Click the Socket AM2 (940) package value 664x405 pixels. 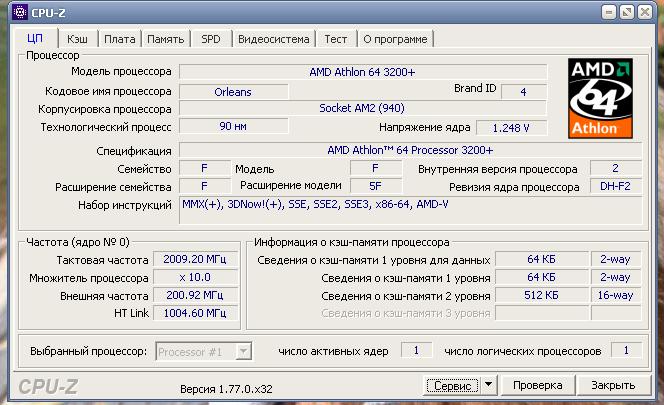[x=363, y=108]
